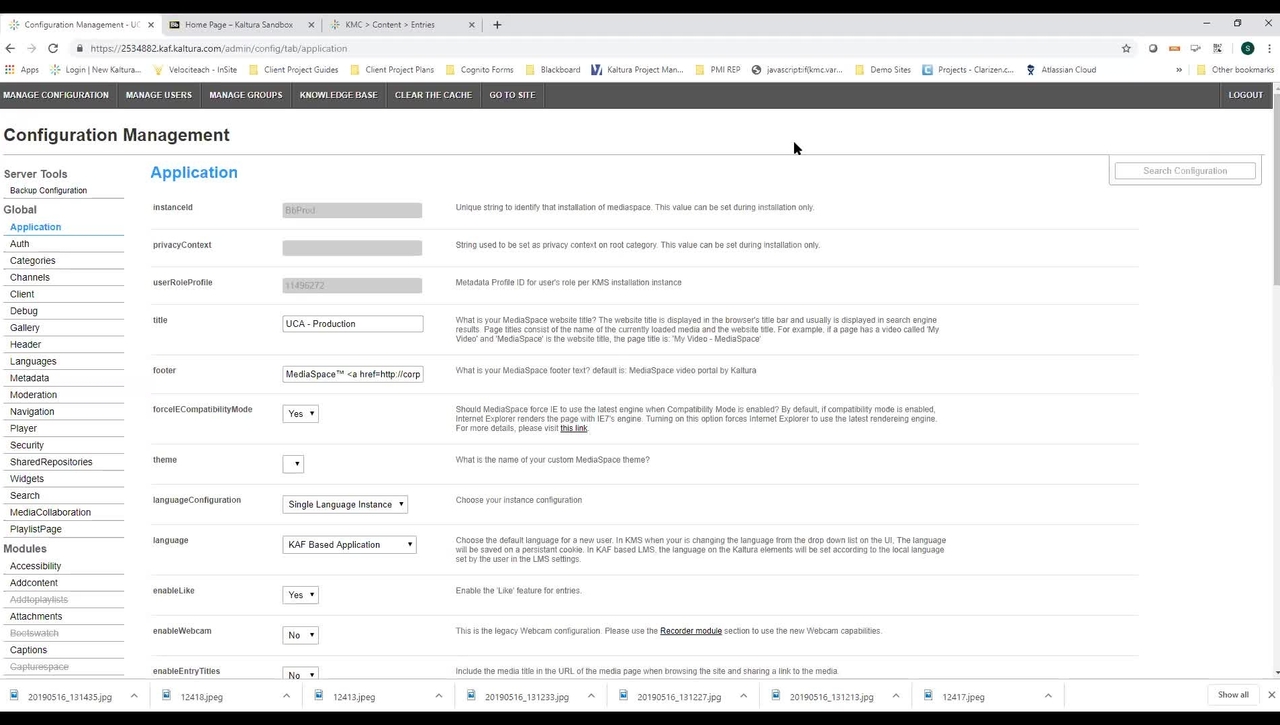Open download options for 12418.jpeg

click(286, 696)
